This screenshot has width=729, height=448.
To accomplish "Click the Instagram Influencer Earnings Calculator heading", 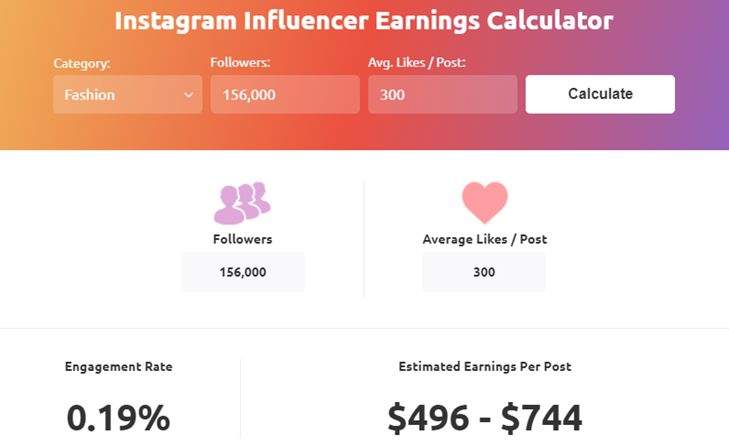I will pos(364,21).
